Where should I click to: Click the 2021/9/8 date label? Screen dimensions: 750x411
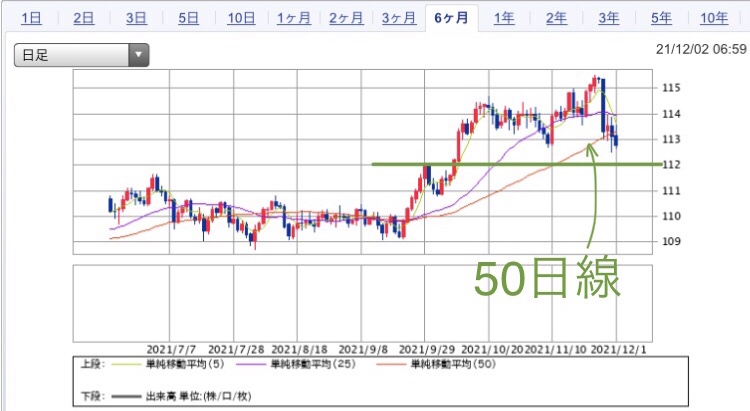pyautogui.click(x=363, y=350)
